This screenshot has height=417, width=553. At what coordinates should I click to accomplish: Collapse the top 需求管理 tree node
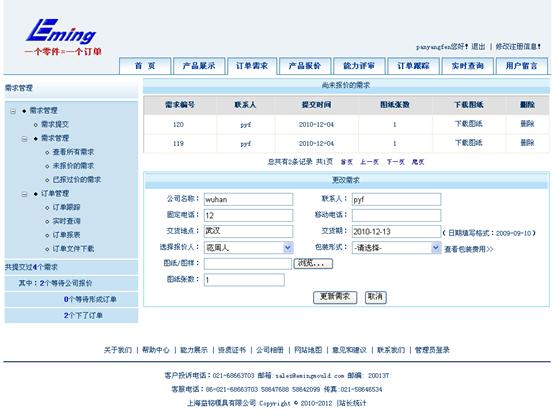point(13,111)
